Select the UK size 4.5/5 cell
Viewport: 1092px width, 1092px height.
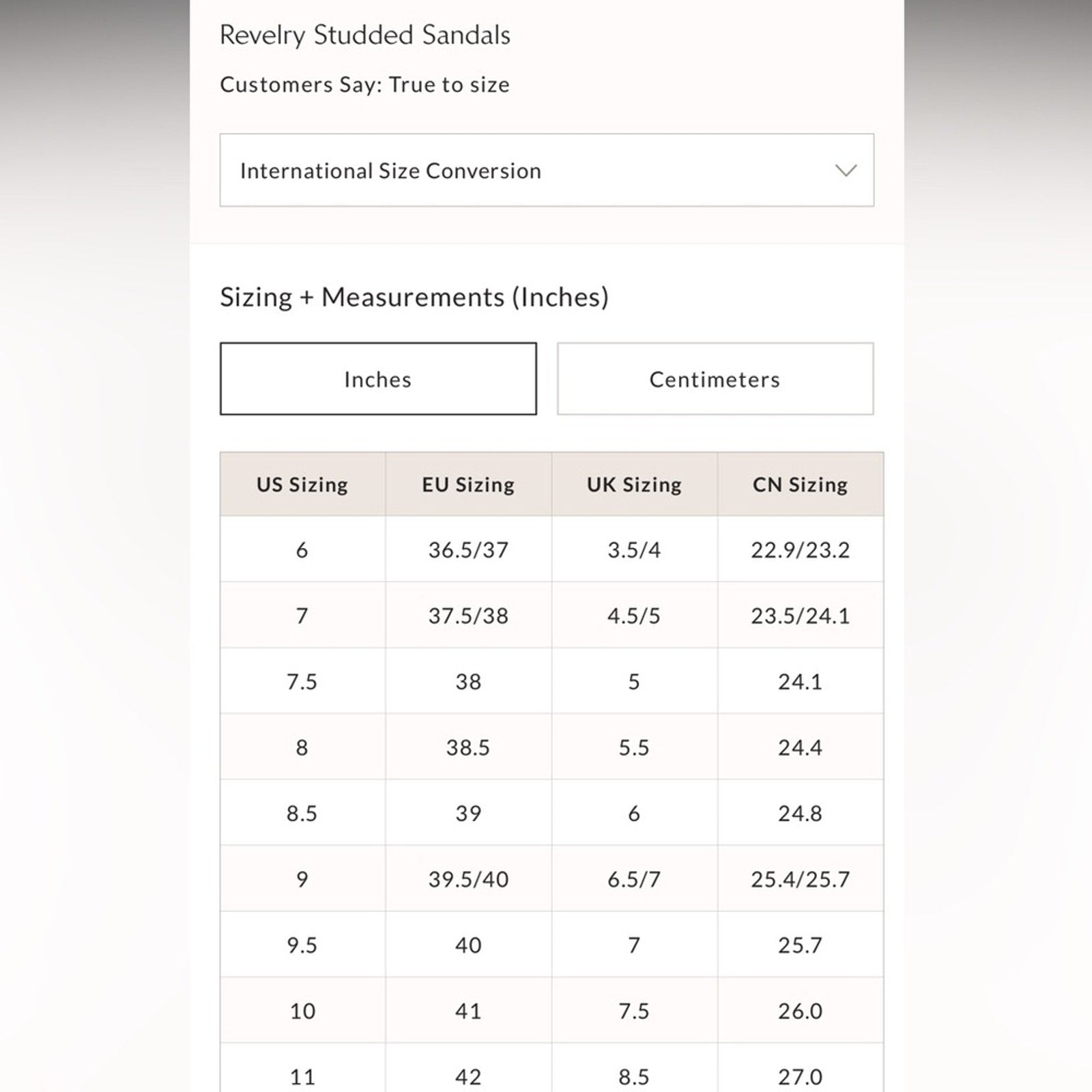[634, 616]
